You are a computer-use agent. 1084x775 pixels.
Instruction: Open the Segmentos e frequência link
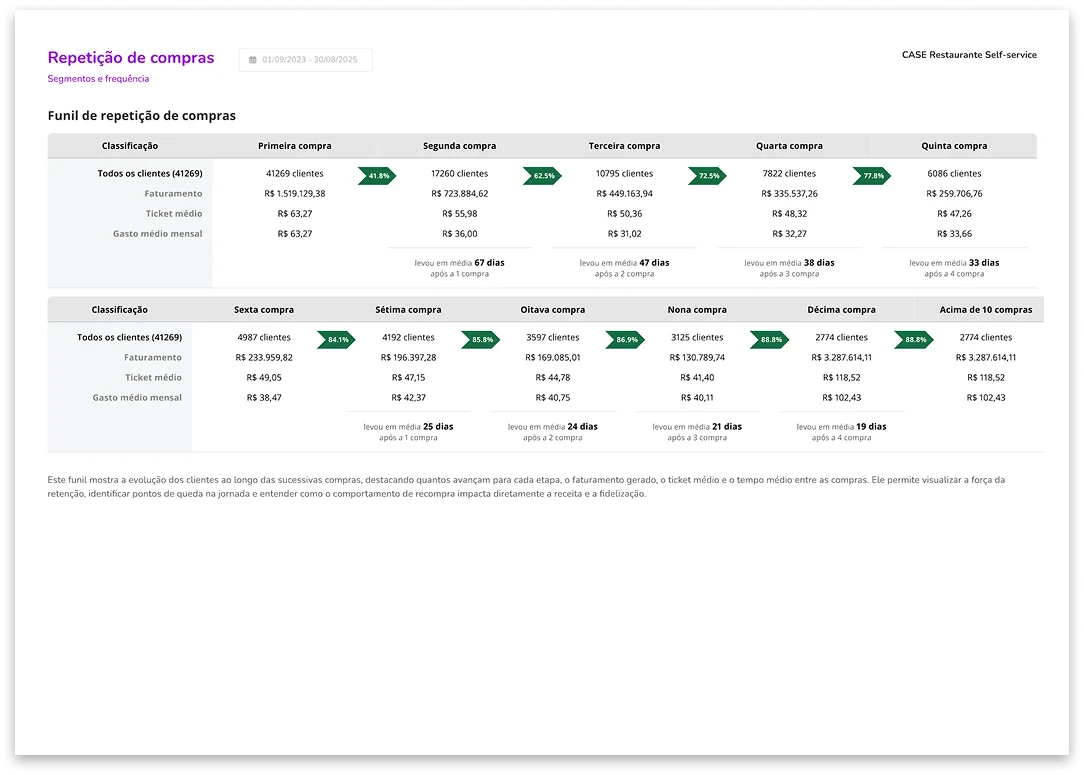98,79
